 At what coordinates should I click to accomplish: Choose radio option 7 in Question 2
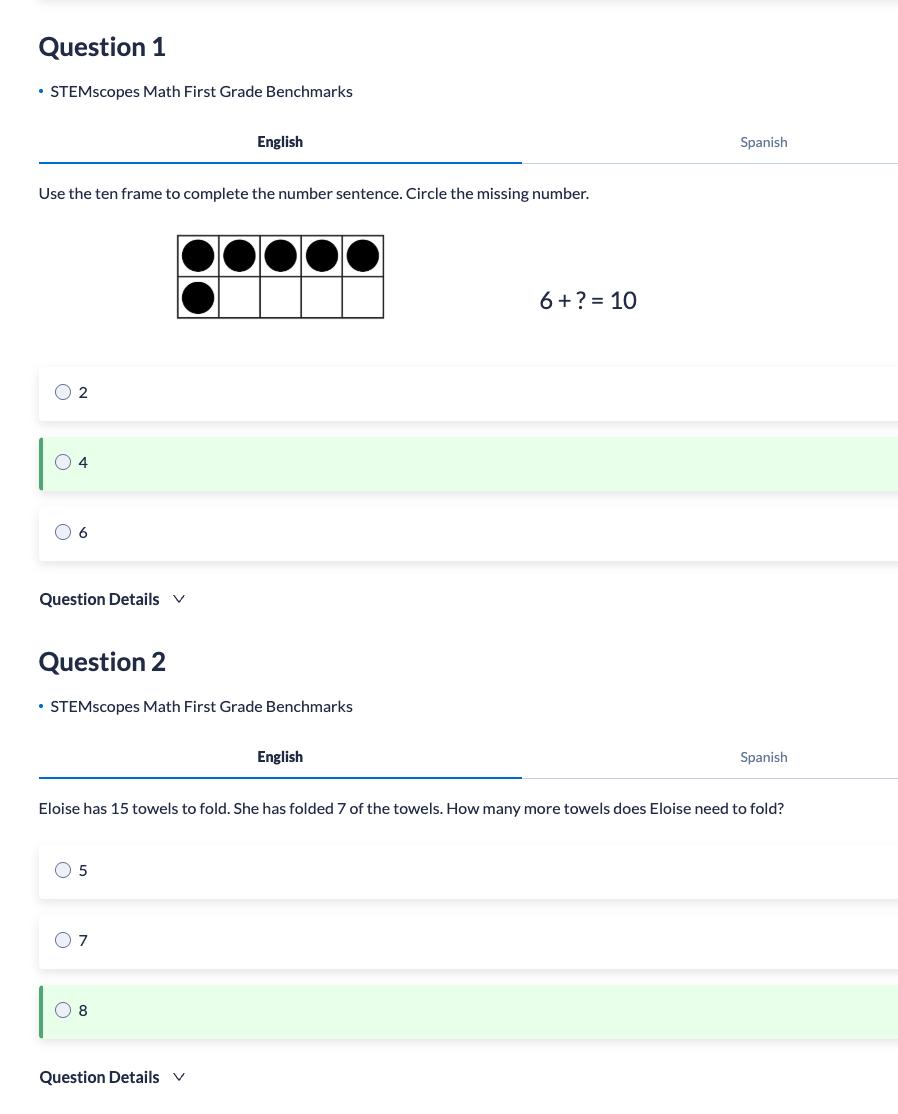63,940
